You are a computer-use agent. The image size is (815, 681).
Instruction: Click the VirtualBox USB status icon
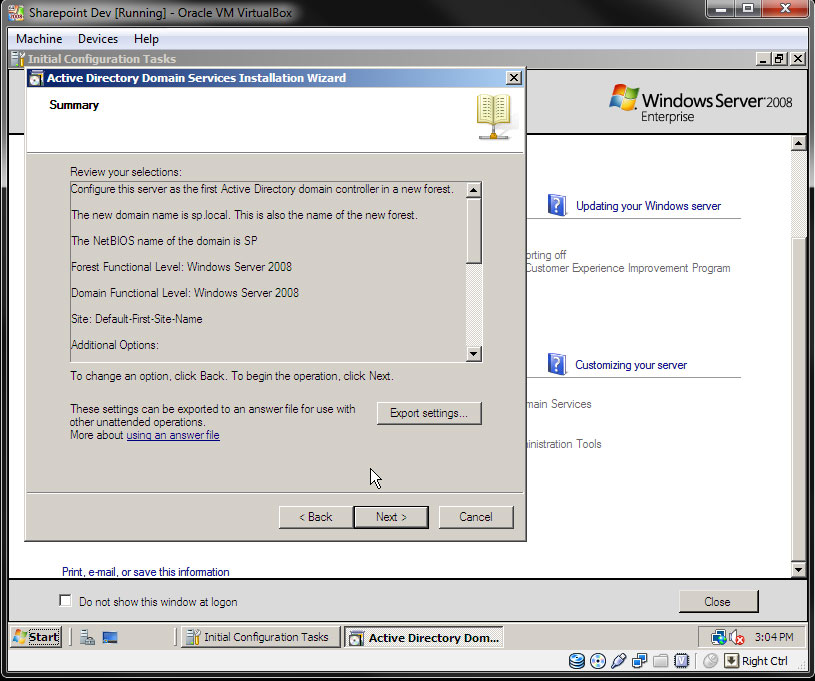(619, 661)
